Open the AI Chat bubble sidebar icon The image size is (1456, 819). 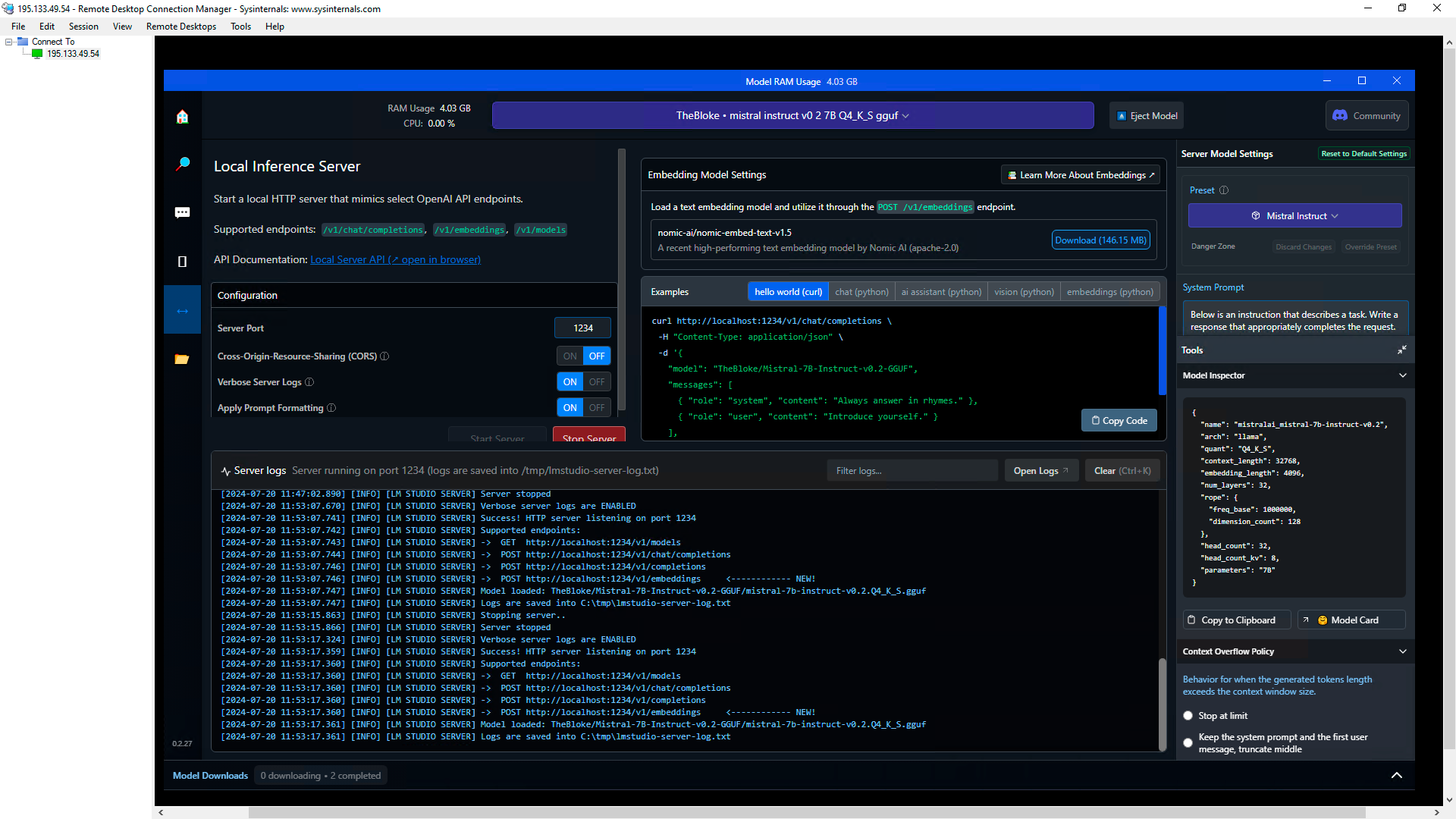[x=182, y=212]
